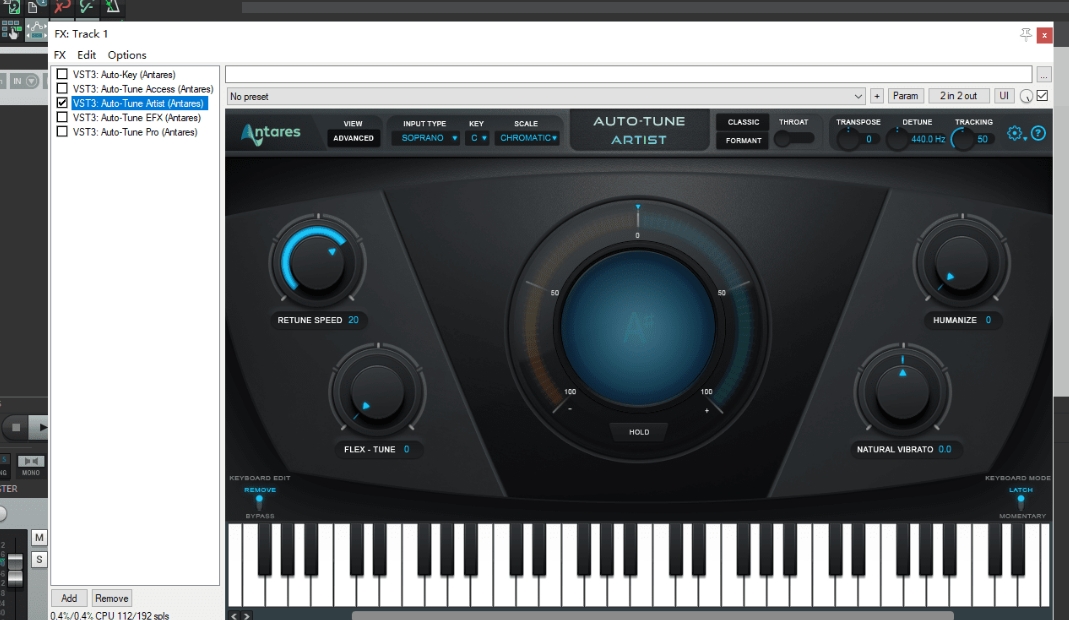Click the FX comment input field
This screenshot has height=620, width=1069.
629,74
